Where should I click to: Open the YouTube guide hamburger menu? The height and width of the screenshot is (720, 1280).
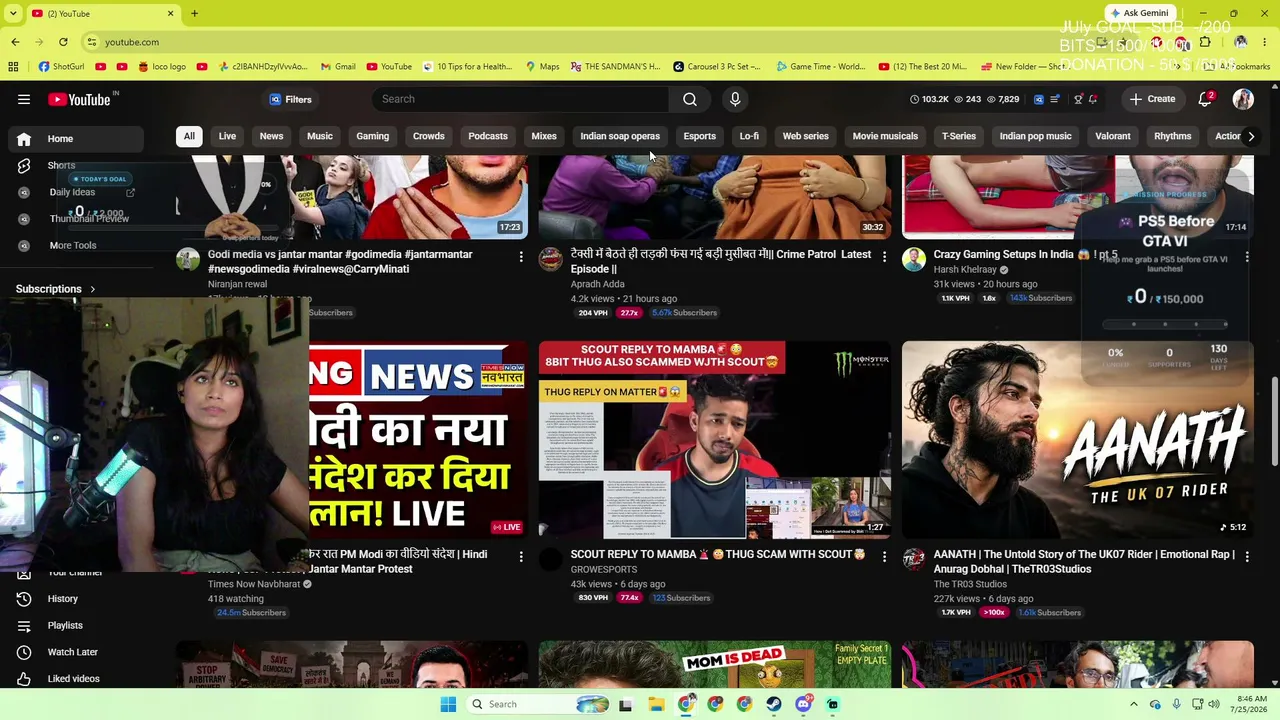(x=24, y=99)
